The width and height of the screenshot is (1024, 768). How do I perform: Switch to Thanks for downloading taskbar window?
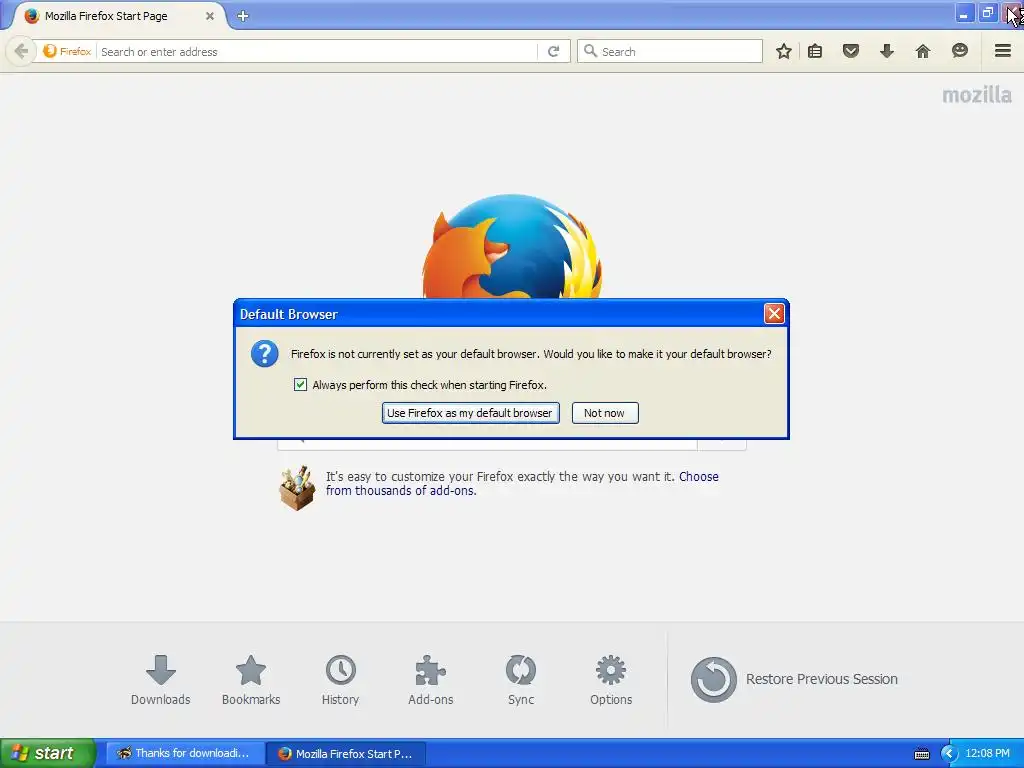tap(184, 753)
